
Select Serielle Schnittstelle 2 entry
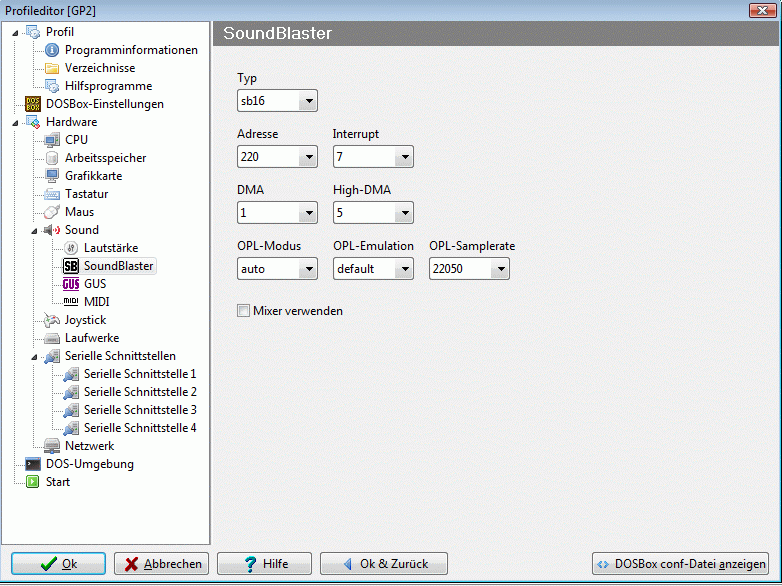[140, 392]
